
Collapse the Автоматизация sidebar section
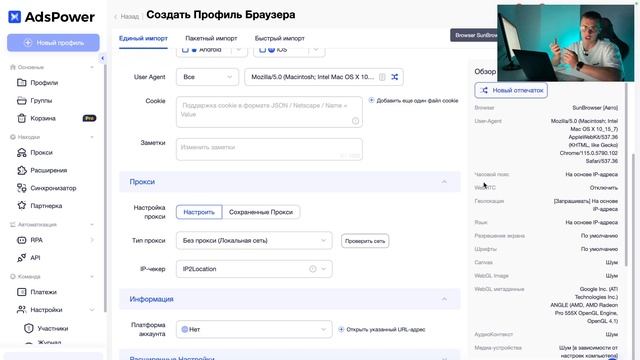pos(92,224)
